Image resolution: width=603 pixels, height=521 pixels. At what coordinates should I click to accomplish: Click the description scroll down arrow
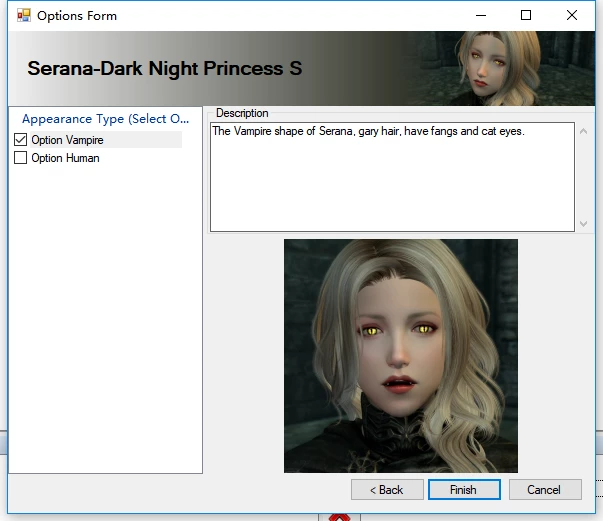click(583, 224)
